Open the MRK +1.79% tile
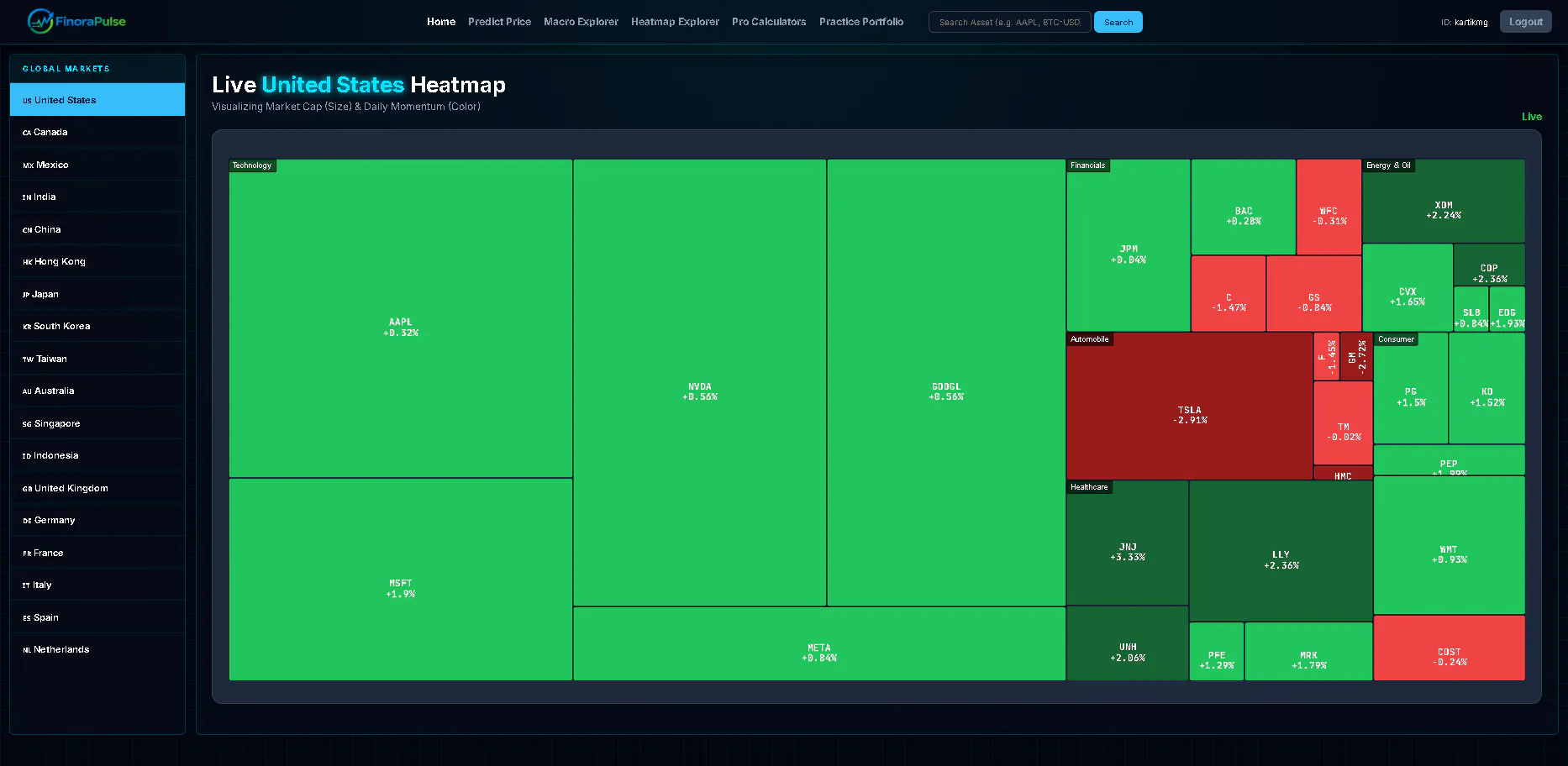 pyautogui.click(x=1309, y=652)
